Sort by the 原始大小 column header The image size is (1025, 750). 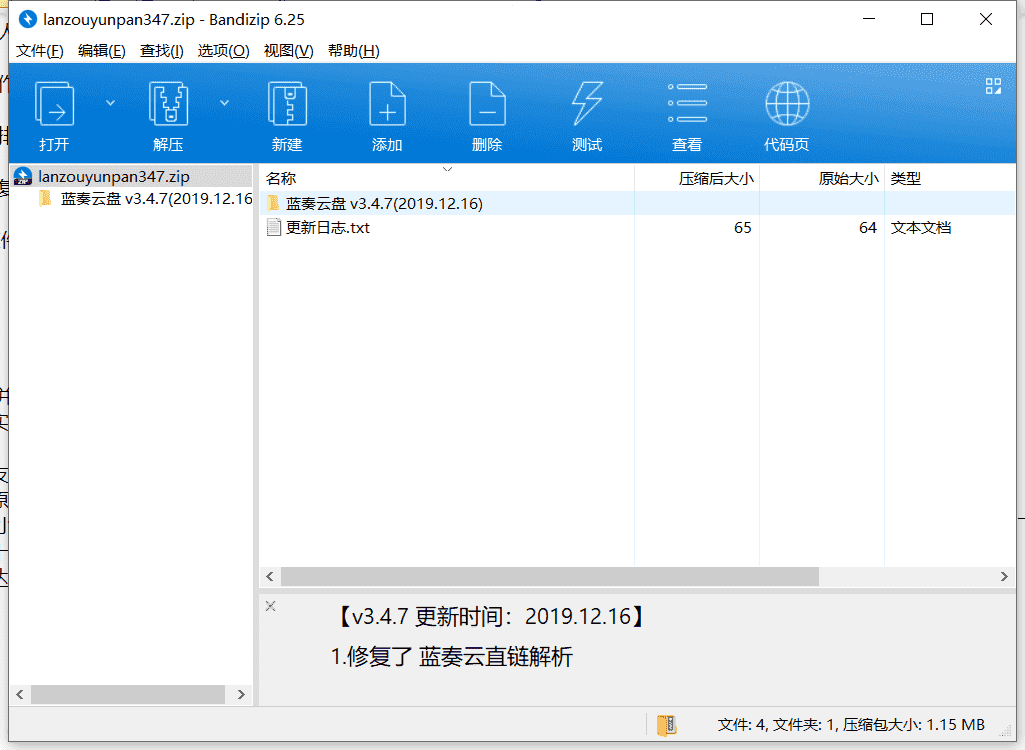[x=849, y=179]
